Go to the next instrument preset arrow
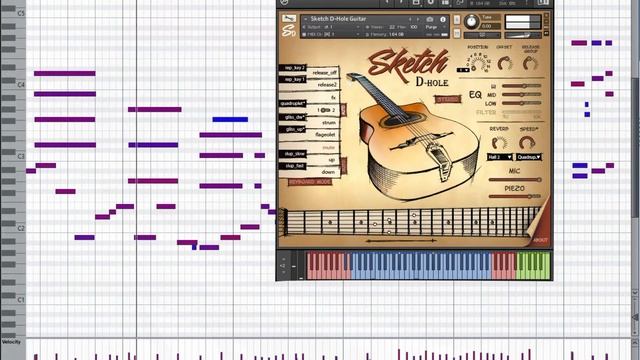The image size is (640, 360). point(418,19)
